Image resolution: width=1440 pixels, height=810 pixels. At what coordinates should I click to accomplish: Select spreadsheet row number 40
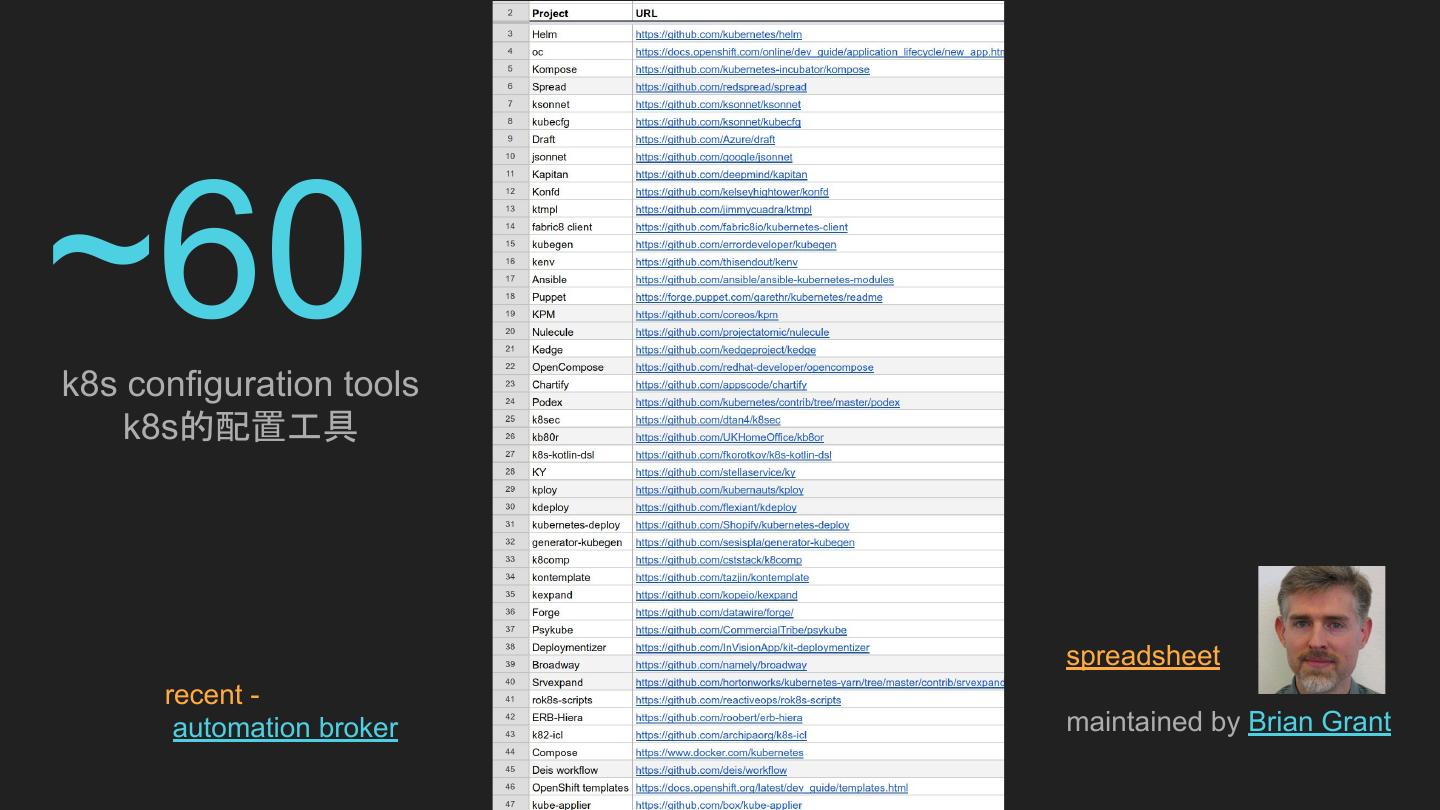click(x=510, y=682)
